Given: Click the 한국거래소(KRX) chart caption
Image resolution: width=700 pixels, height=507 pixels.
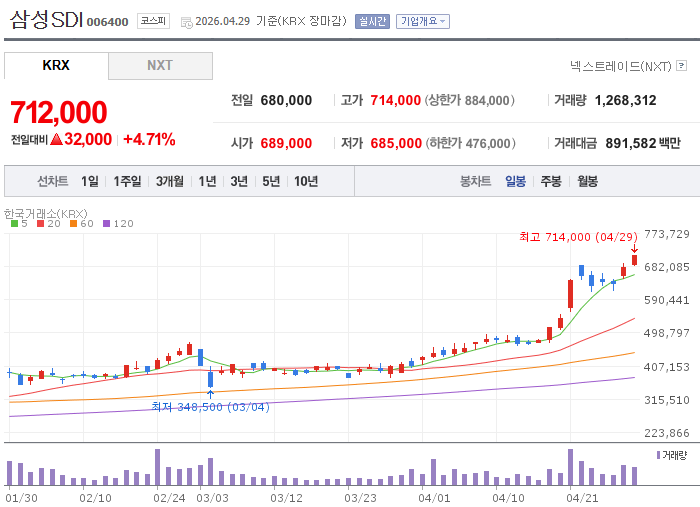Looking at the screenshot, I should click(46, 214).
